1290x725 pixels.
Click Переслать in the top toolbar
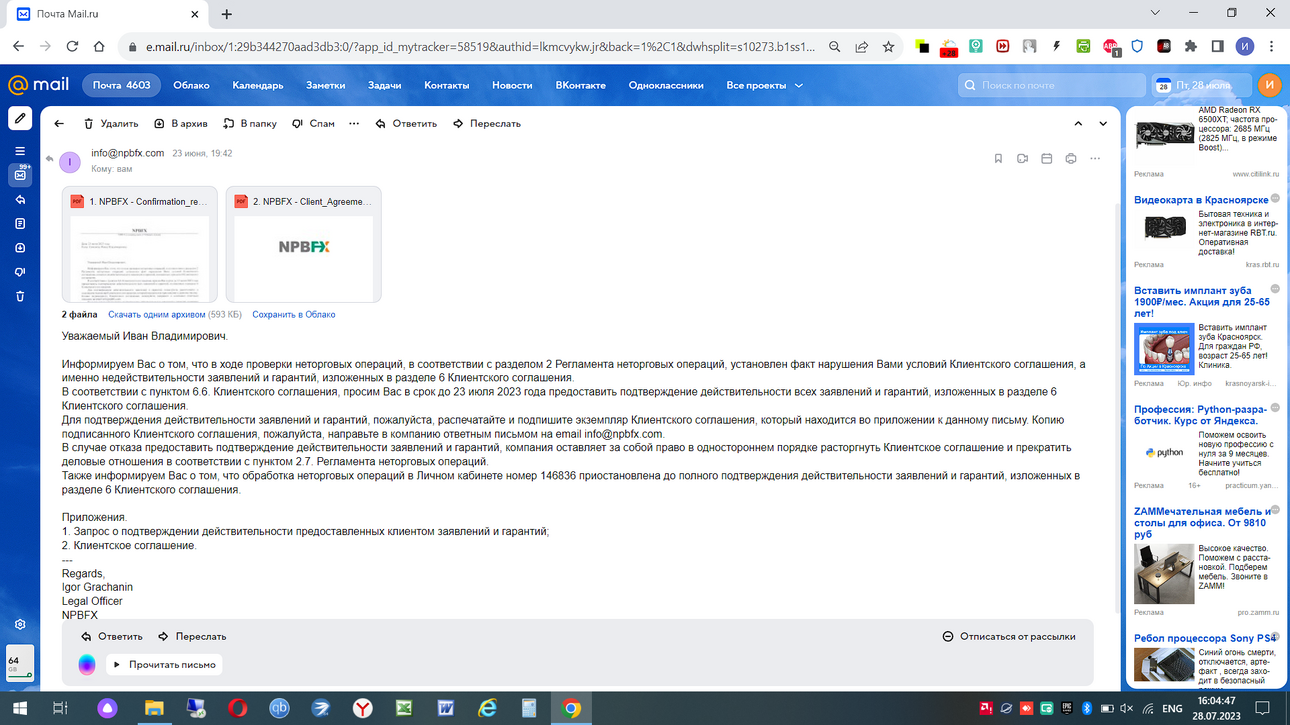487,124
